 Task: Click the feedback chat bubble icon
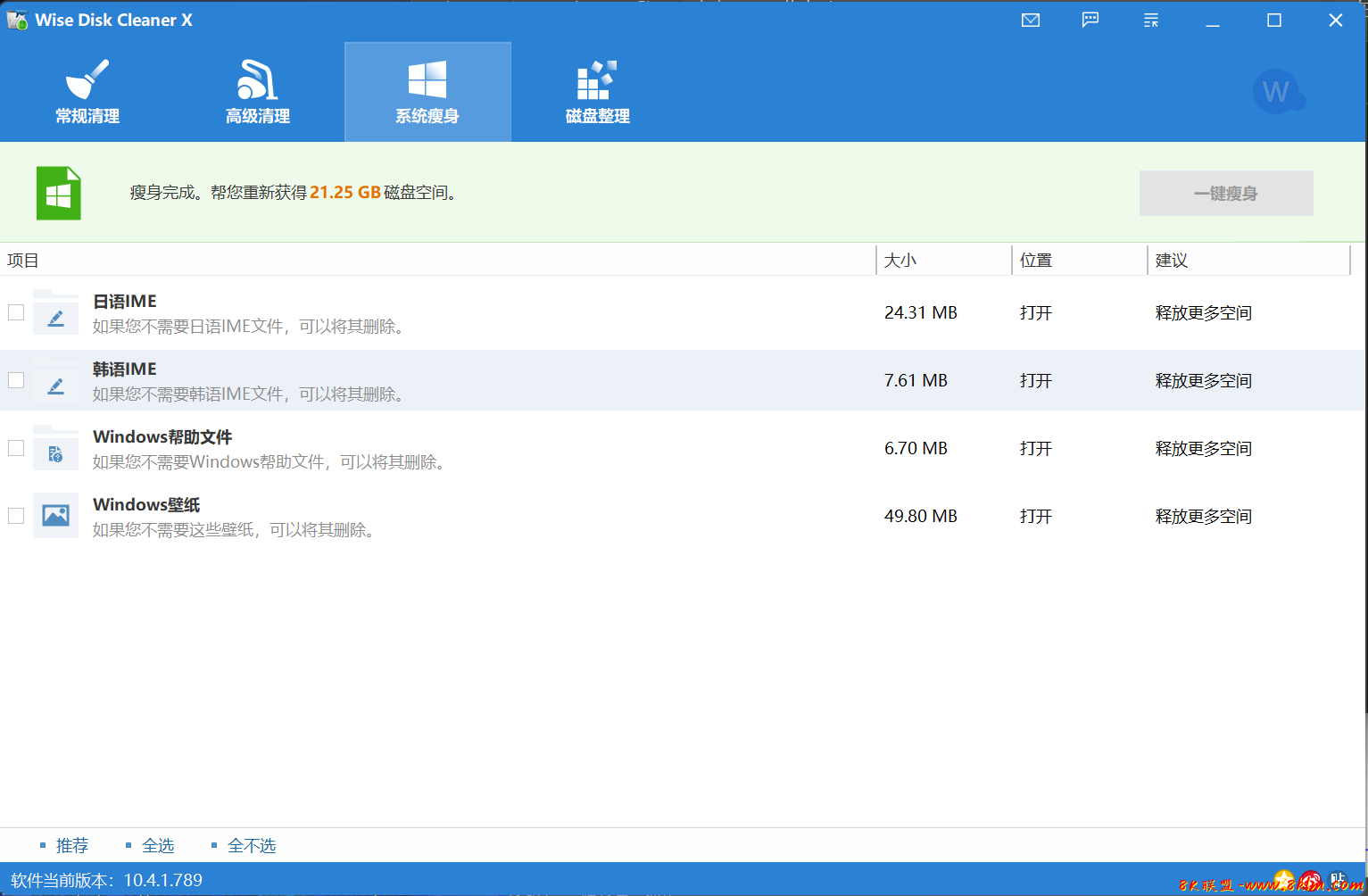[1090, 21]
